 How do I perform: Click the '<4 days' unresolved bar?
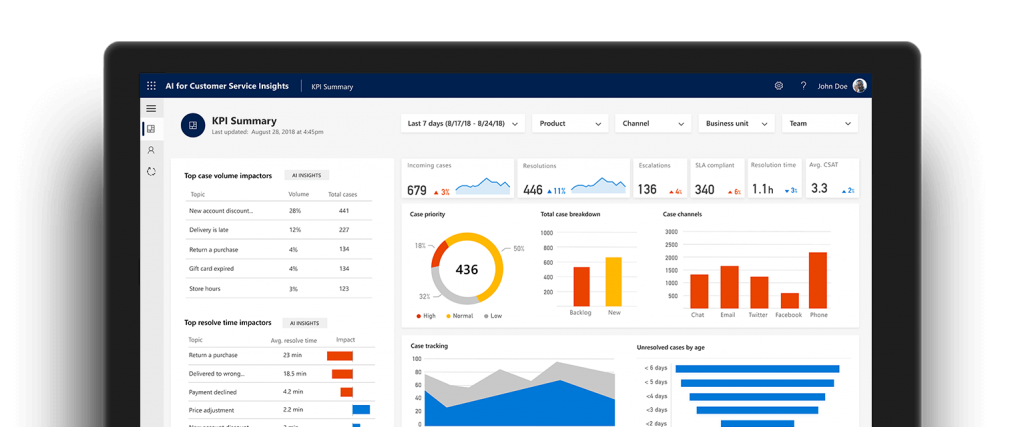pos(757,396)
